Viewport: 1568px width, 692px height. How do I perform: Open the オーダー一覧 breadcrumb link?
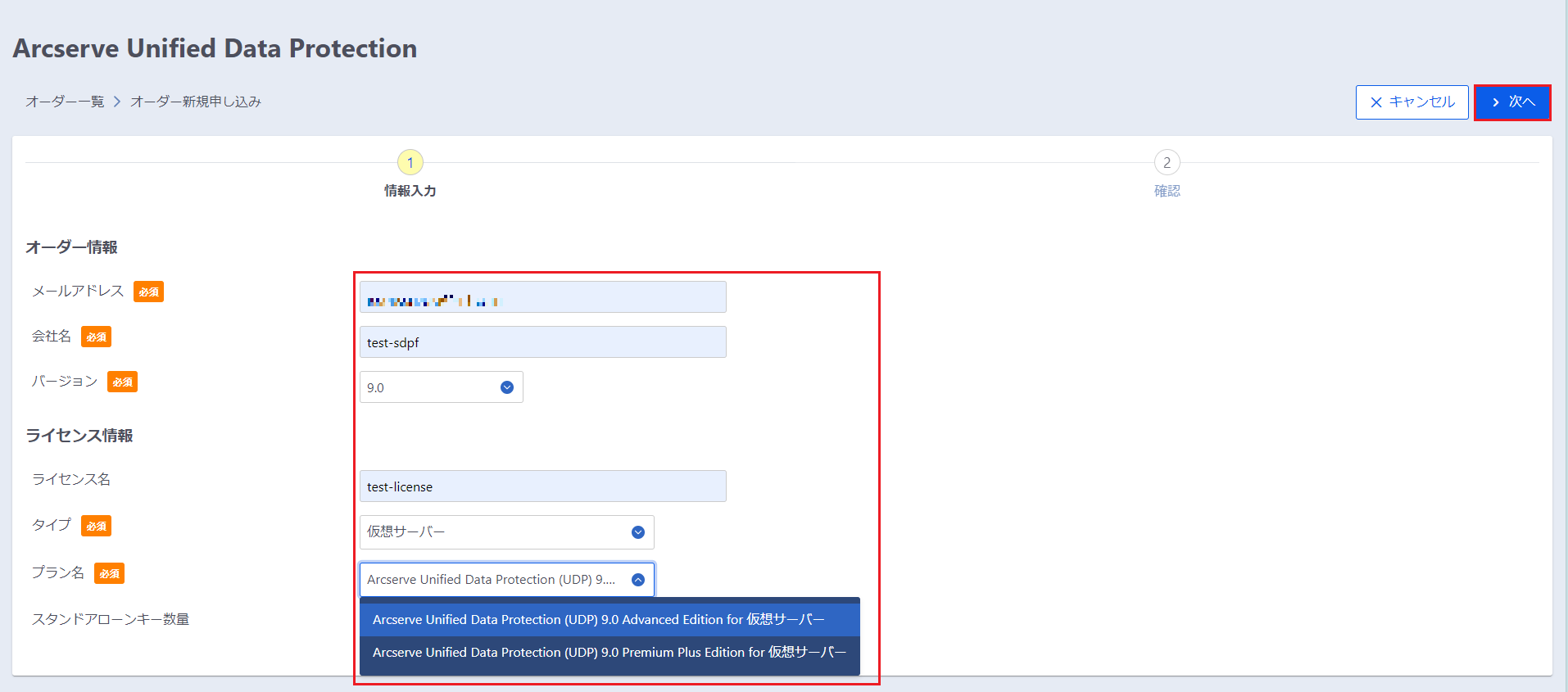coord(65,102)
